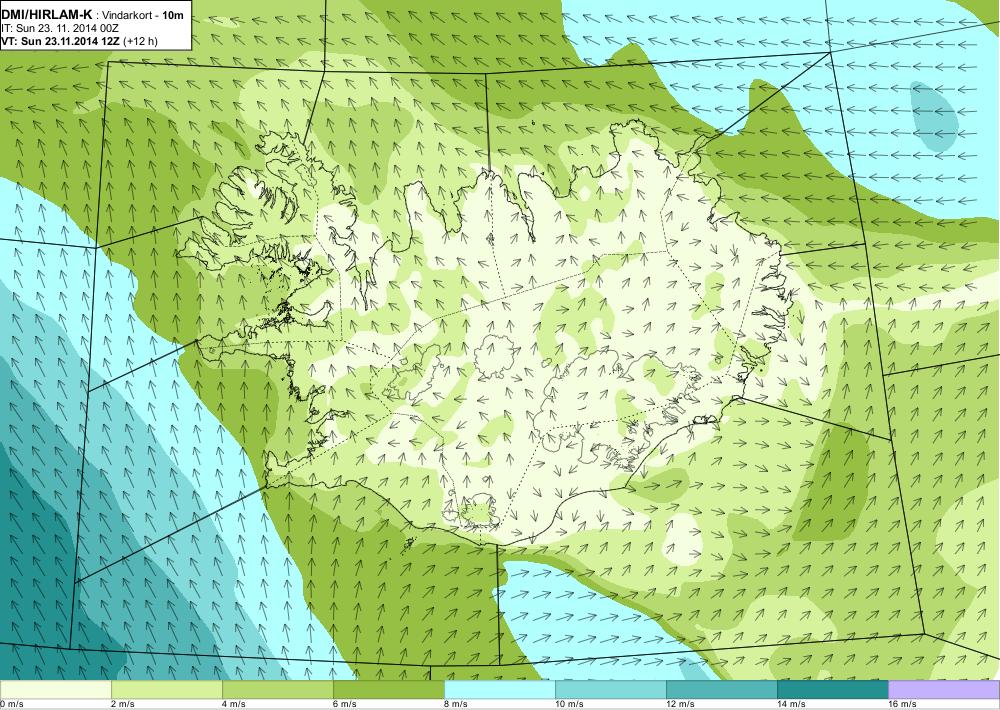Click the "8 m/s" legend label
The height and width of the screenshot is (710, 1000).
[456, 704]
